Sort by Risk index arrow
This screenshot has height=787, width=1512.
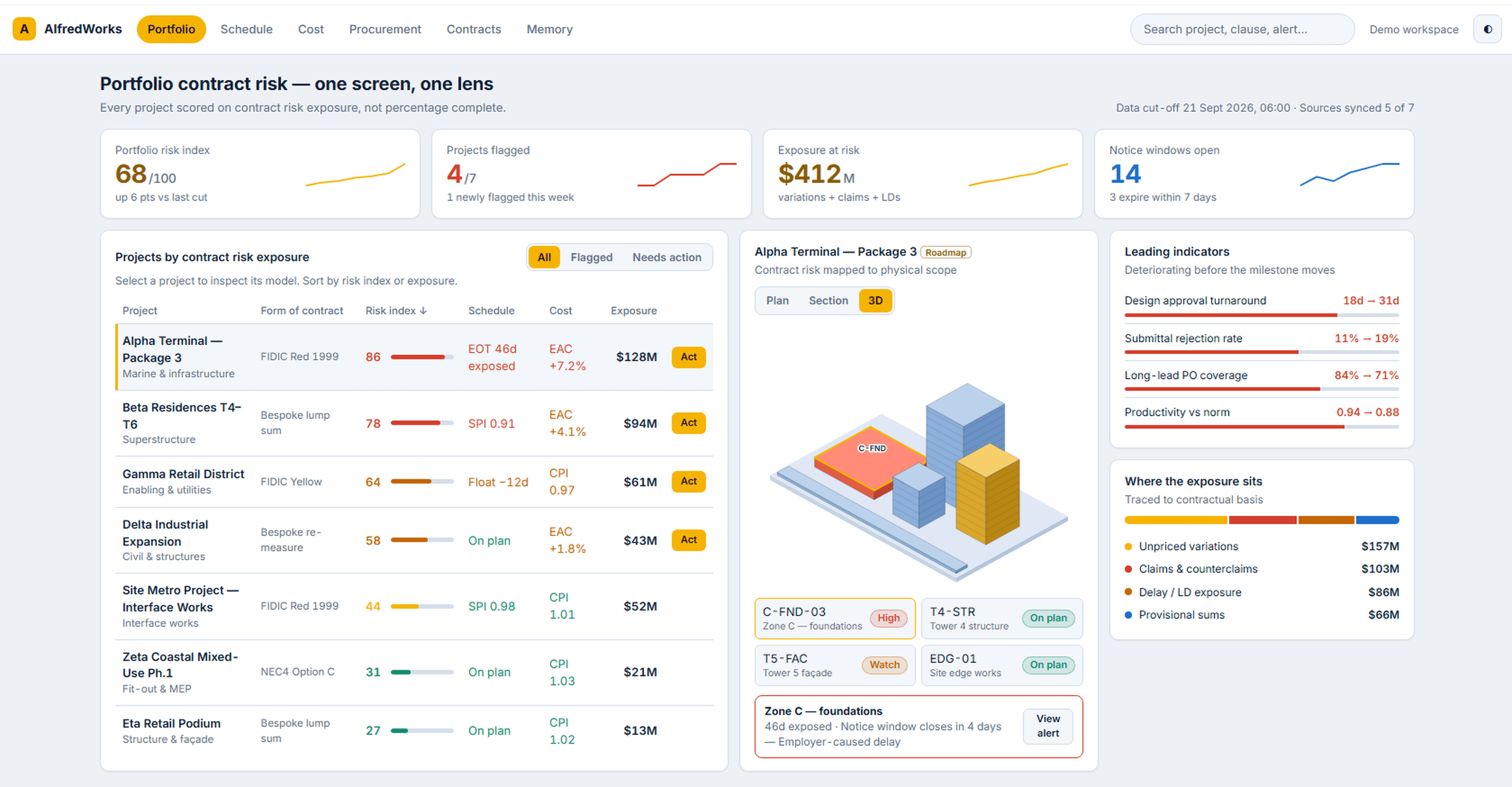pos(424,311)
